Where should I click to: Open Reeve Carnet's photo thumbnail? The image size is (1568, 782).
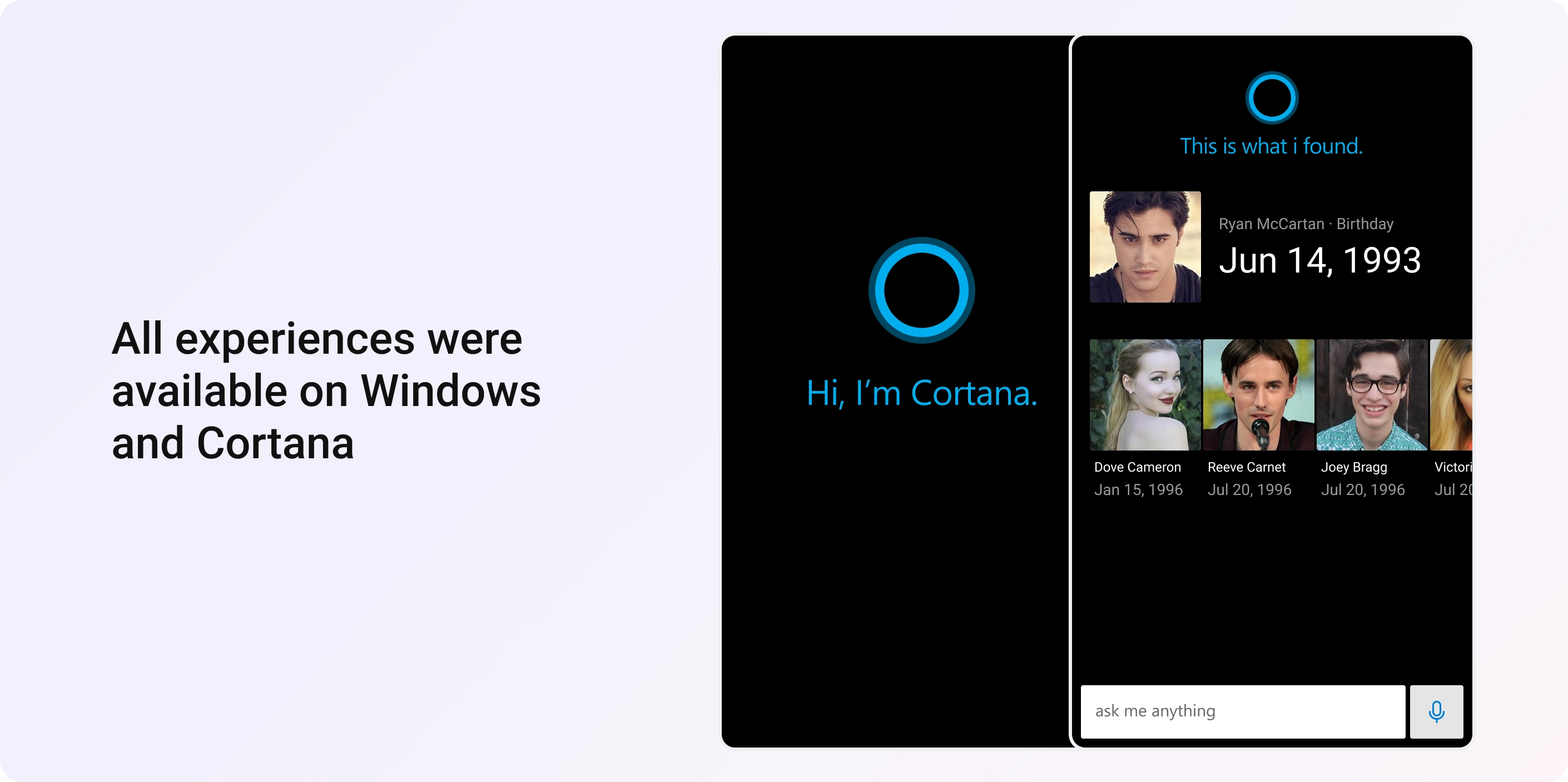point(1259,395)
